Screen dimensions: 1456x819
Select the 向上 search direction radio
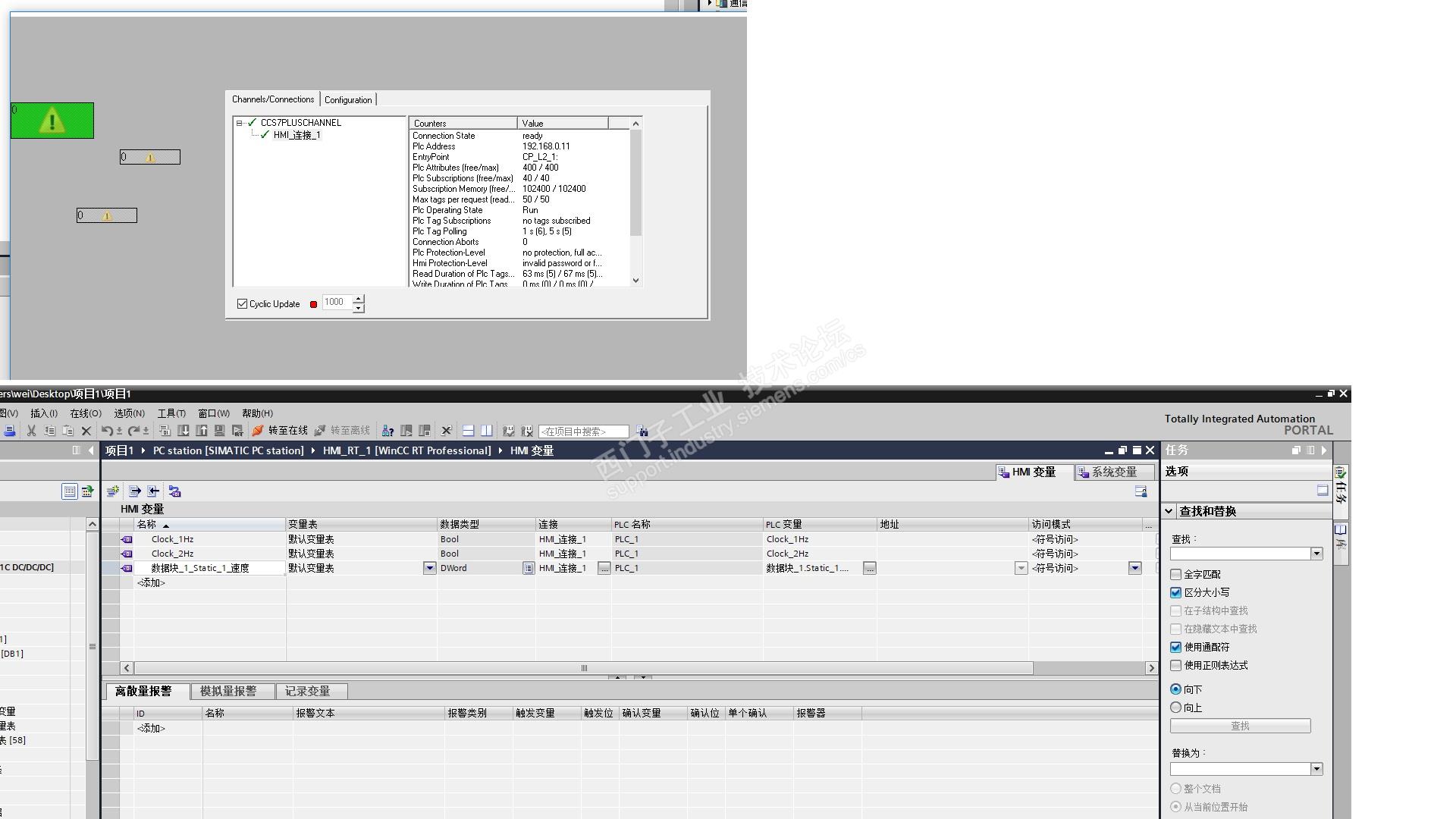click(1176, 708)
